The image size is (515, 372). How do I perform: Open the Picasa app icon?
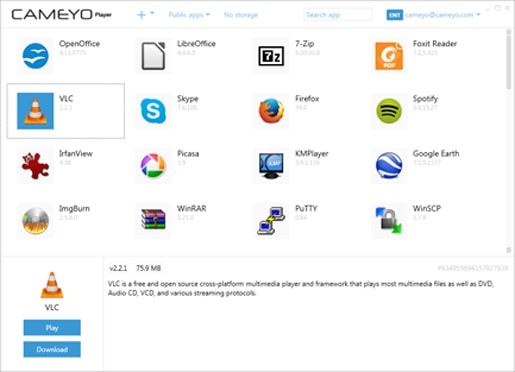point(153,166)
